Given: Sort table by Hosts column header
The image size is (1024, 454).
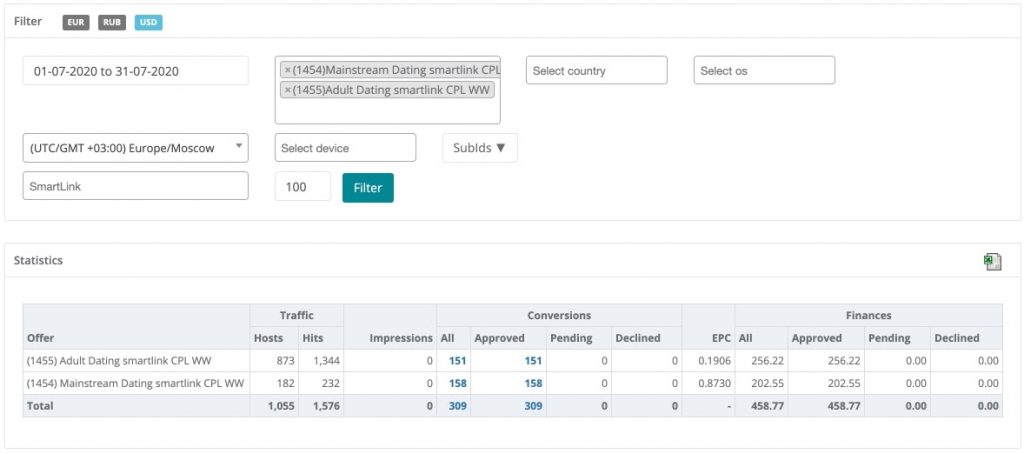Looking at the screenshot, I should pyautogui.click(x=267, y=338).
